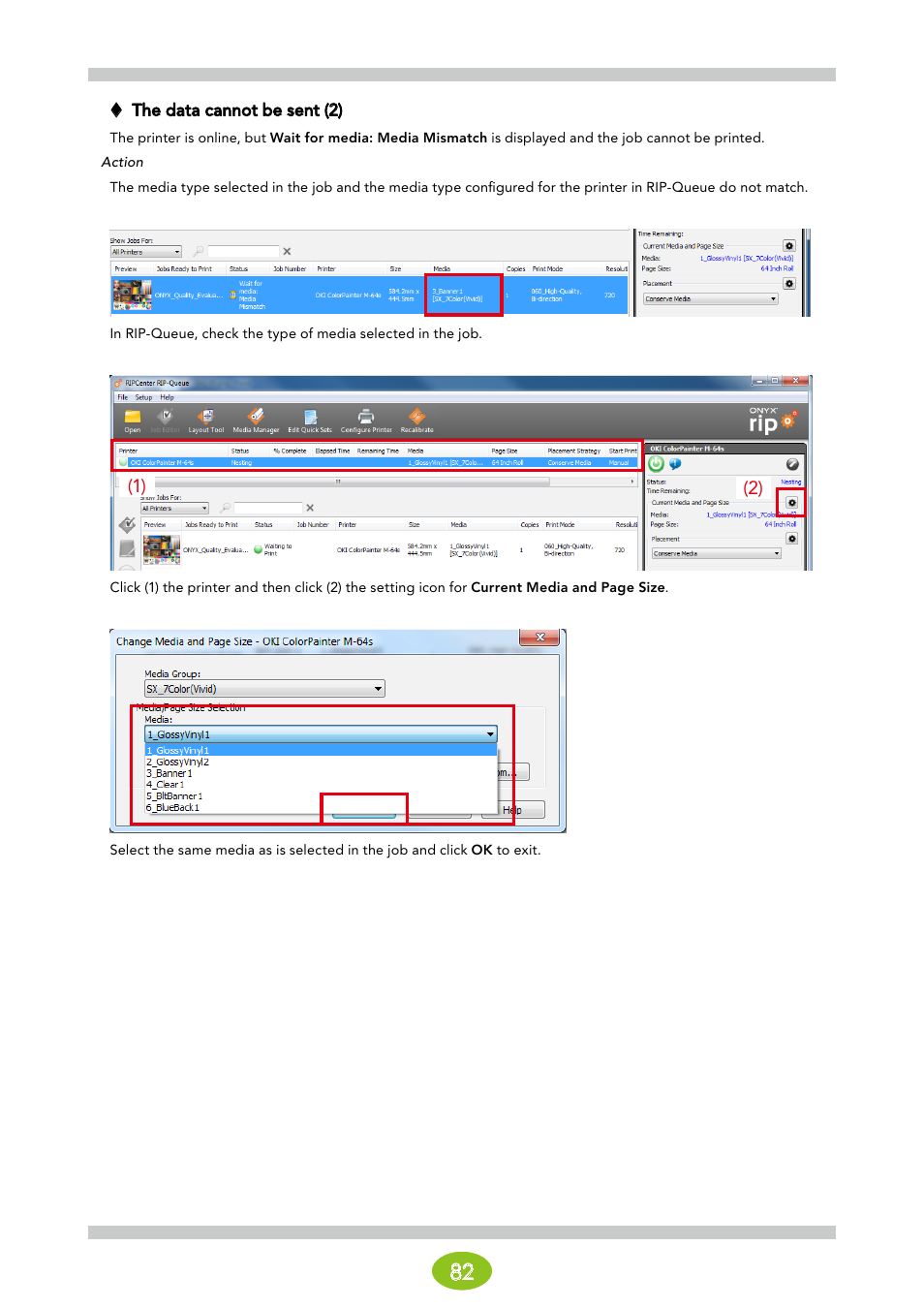Select the OKI ColorPainter M-64s printer row
Screen dimensions: 924x1308
[x=377, y=463]
